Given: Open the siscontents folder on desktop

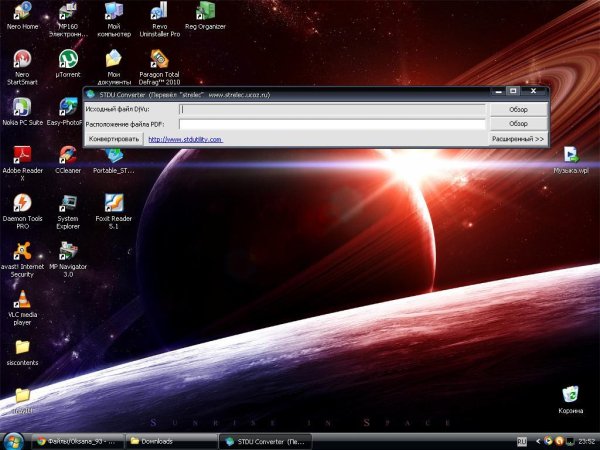Looking at the screenshot, I should 22,352.
